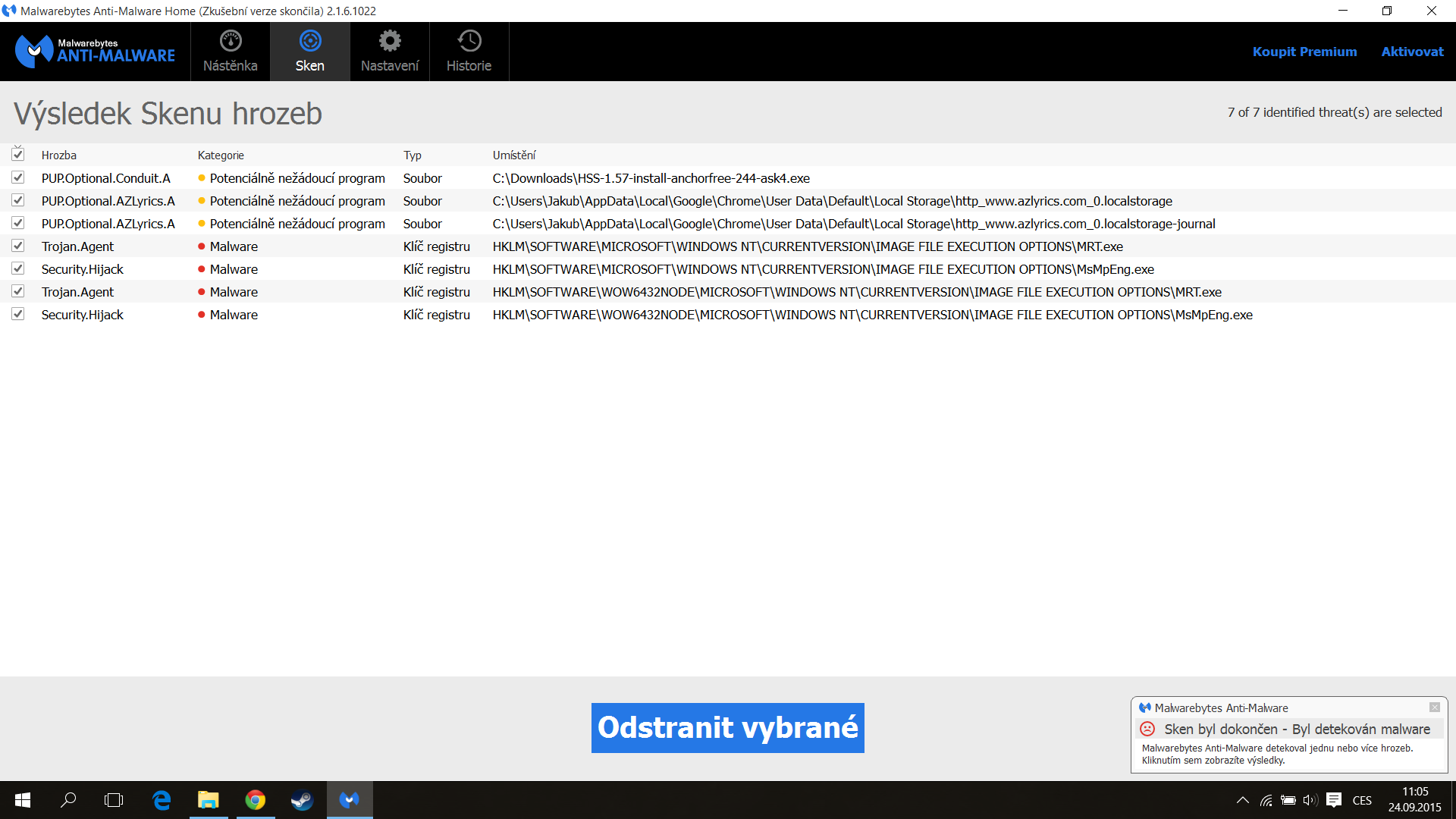Click the Aktivovat link
This screenshot has width=1456, height=819.
coord(1412,52)
